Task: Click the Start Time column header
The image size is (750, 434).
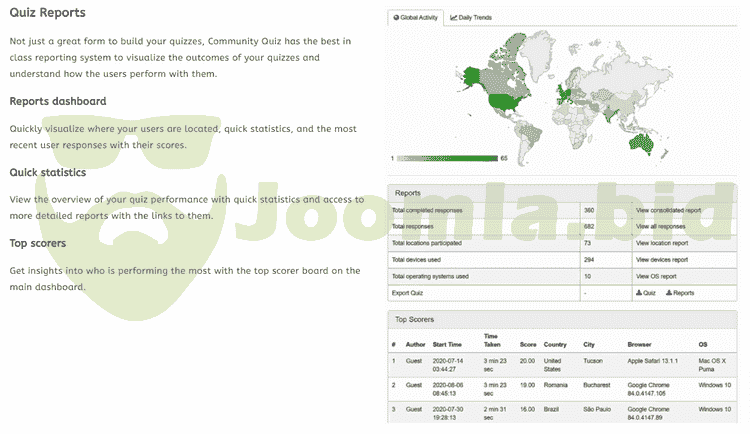Action: pos(447,345)
